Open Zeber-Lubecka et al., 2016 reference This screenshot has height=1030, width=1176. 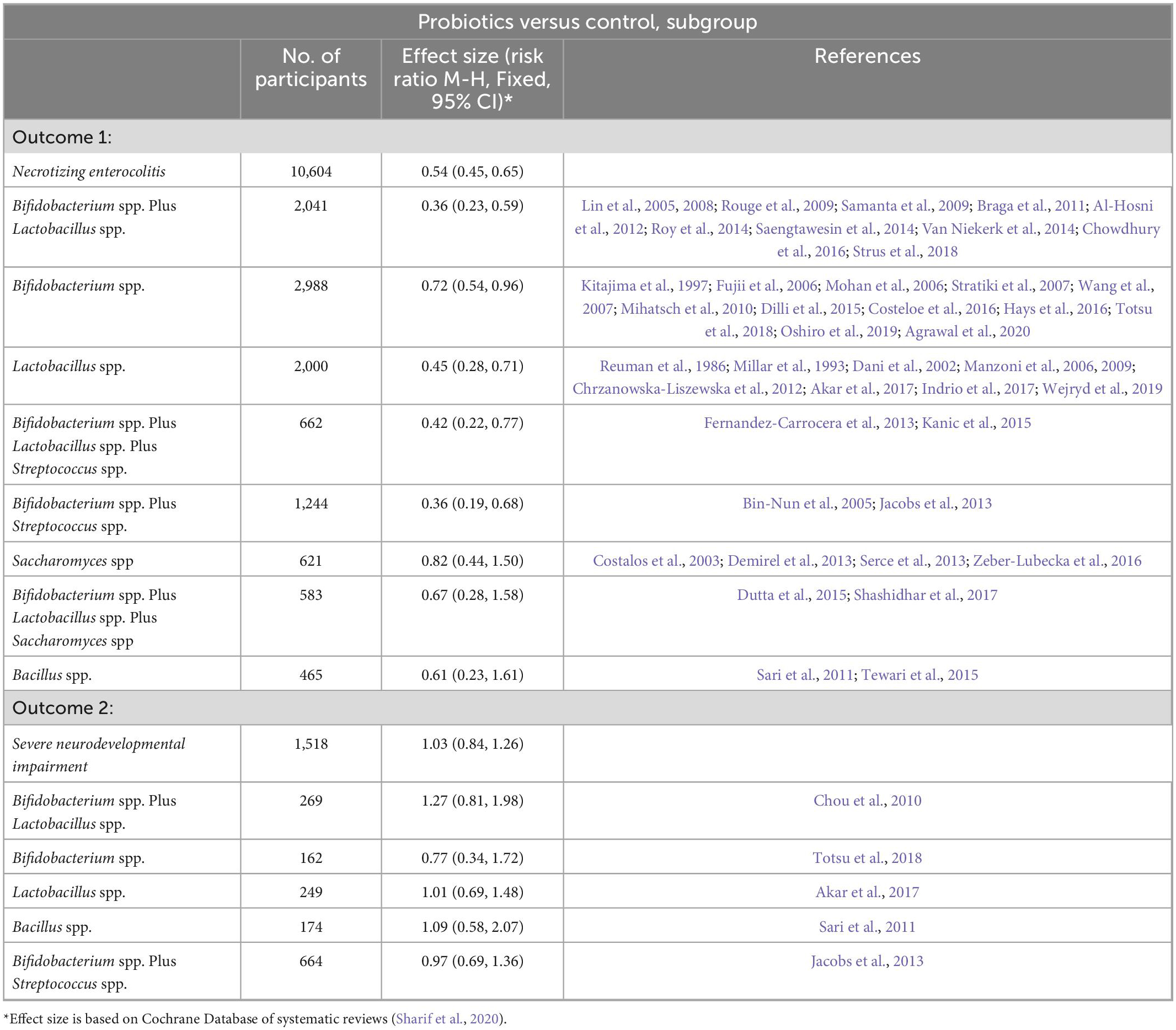point(1057,561)
